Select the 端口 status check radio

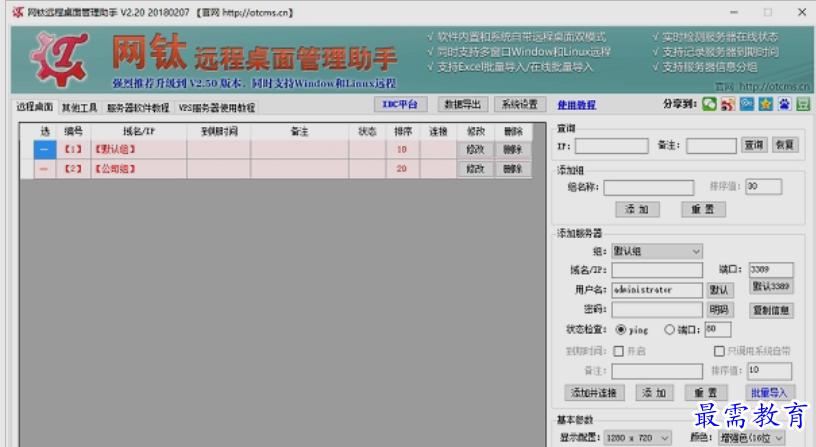669,329
